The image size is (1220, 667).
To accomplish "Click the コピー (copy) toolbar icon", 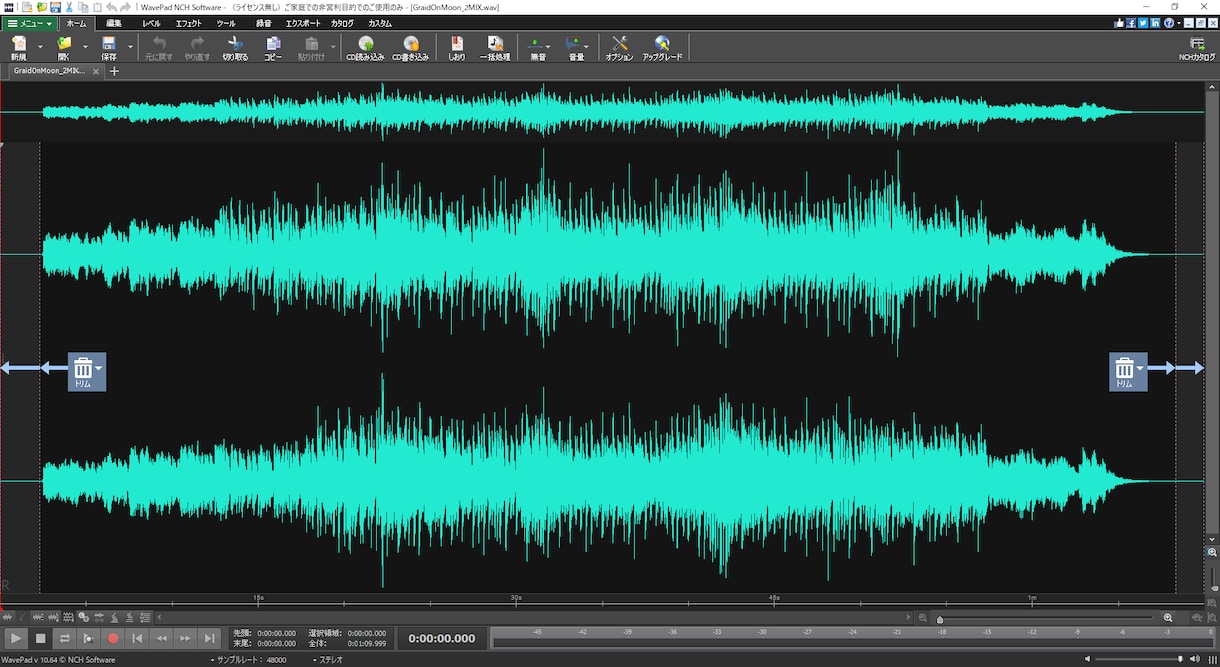I will (273, 47).
